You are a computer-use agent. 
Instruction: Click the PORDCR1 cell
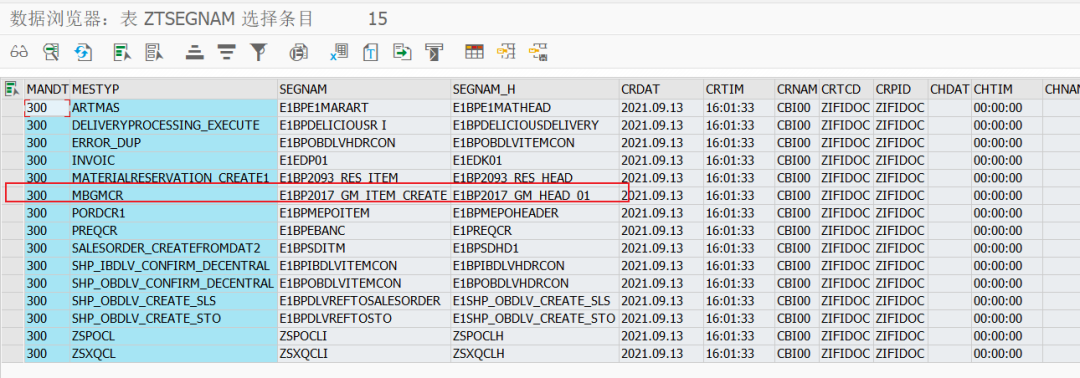174,213
